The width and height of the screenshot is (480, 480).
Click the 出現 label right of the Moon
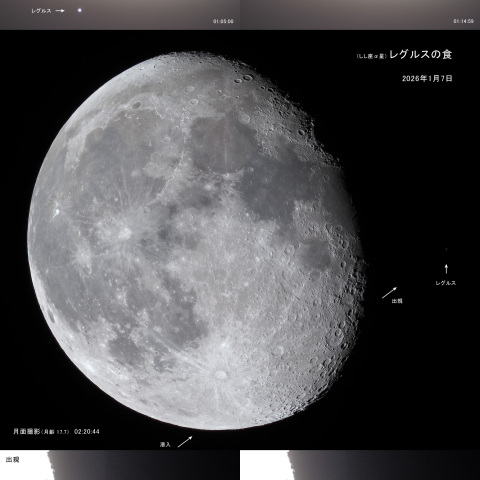click(x=397, y=301)
